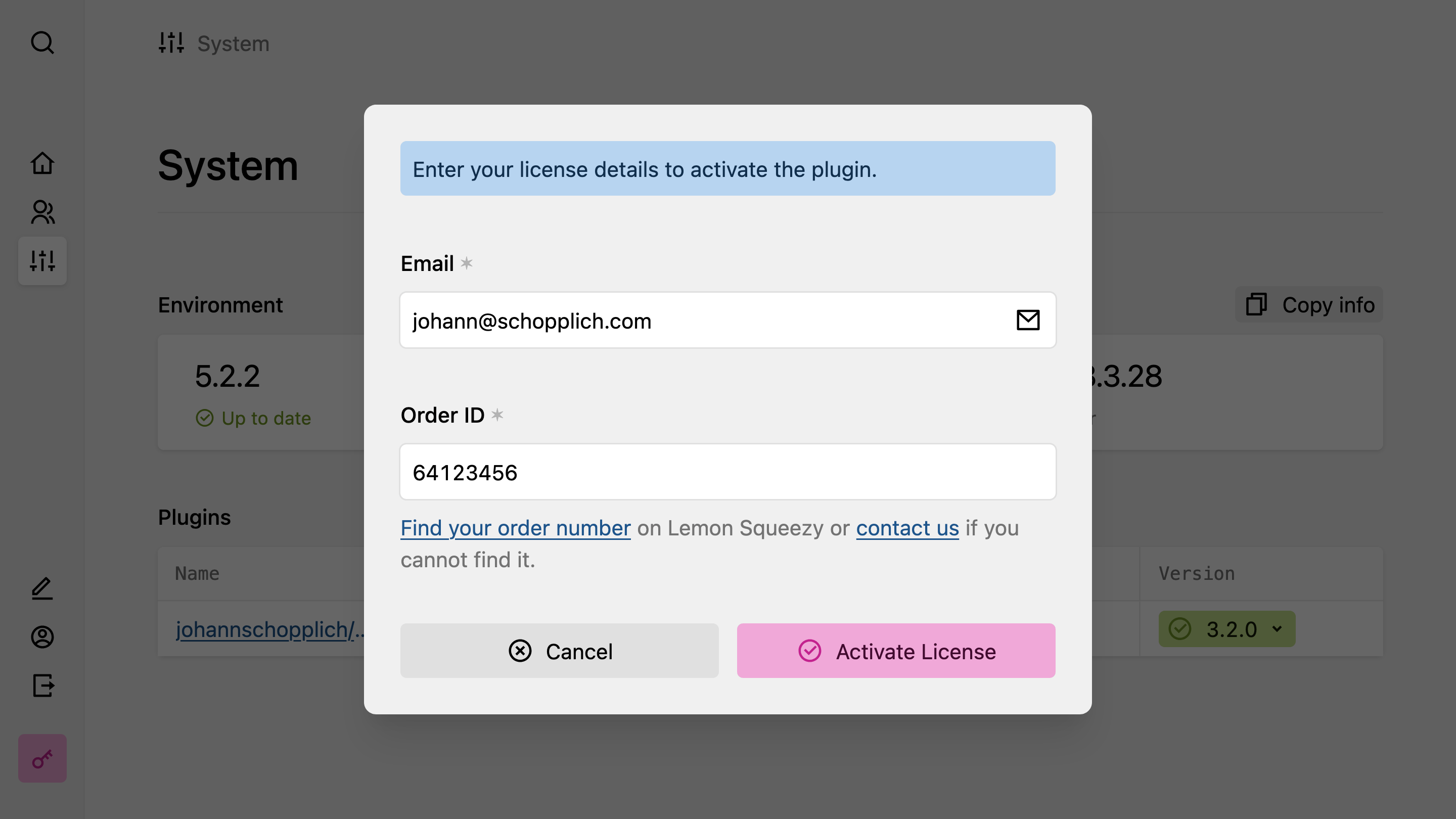This screenshot has height=819, width=1456.
Task: Click the sliders icon in the System breadcrumb
Action: click(171, 43)
